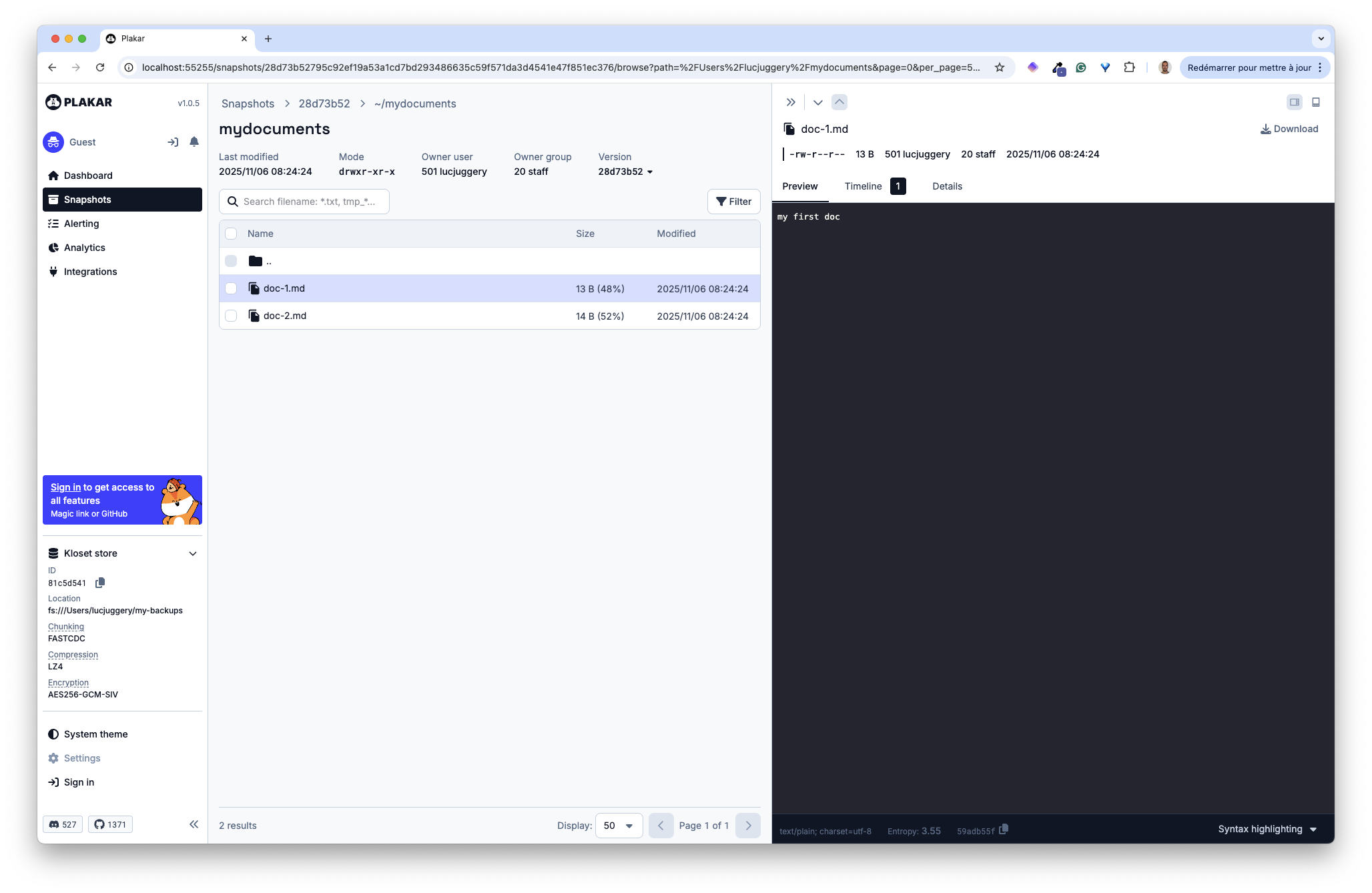This screenshot has height=893, width=1372.
Task: Click the login arrow icon next to Guest
Action: 173,142
